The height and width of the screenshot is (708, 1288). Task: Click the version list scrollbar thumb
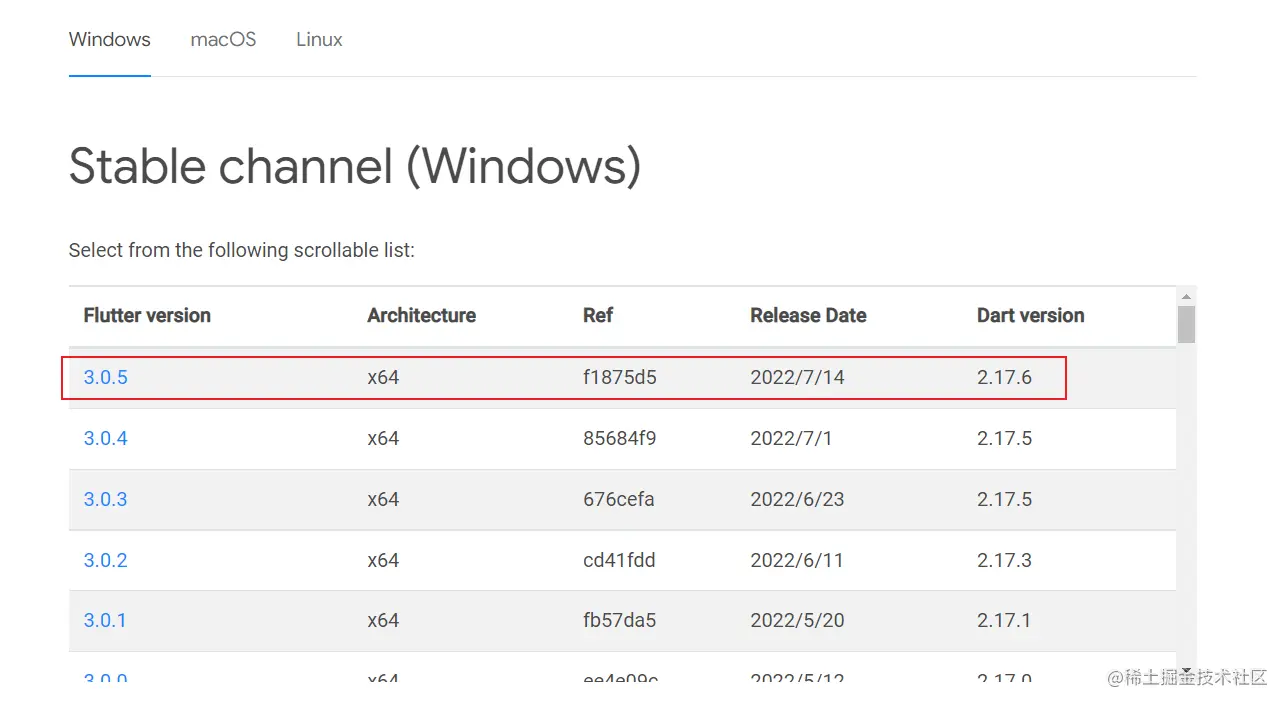pos(1186,325)
